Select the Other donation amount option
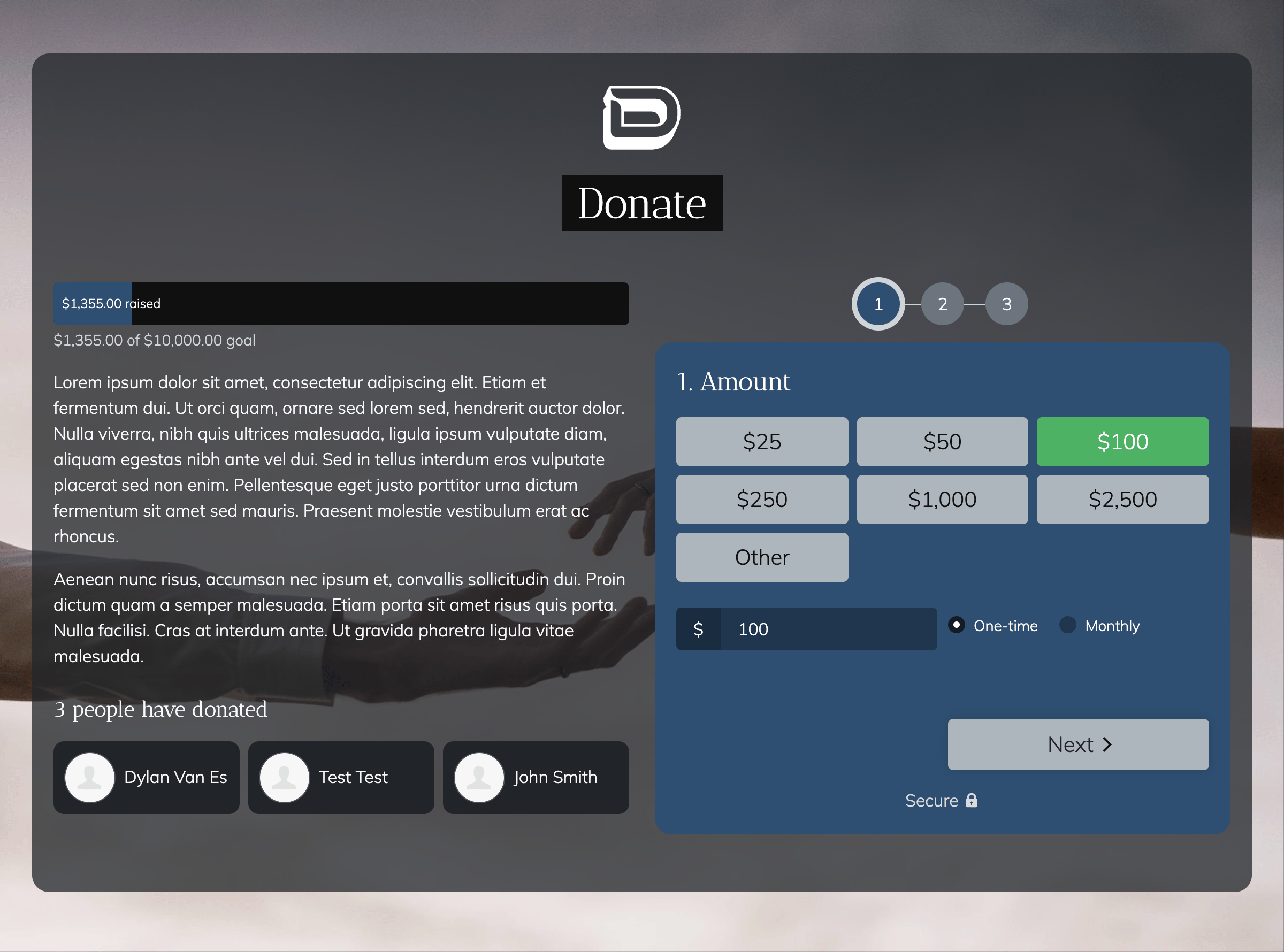Image resolution: width=1284 pixels, height=952 pixels. [x=761, y=556]
